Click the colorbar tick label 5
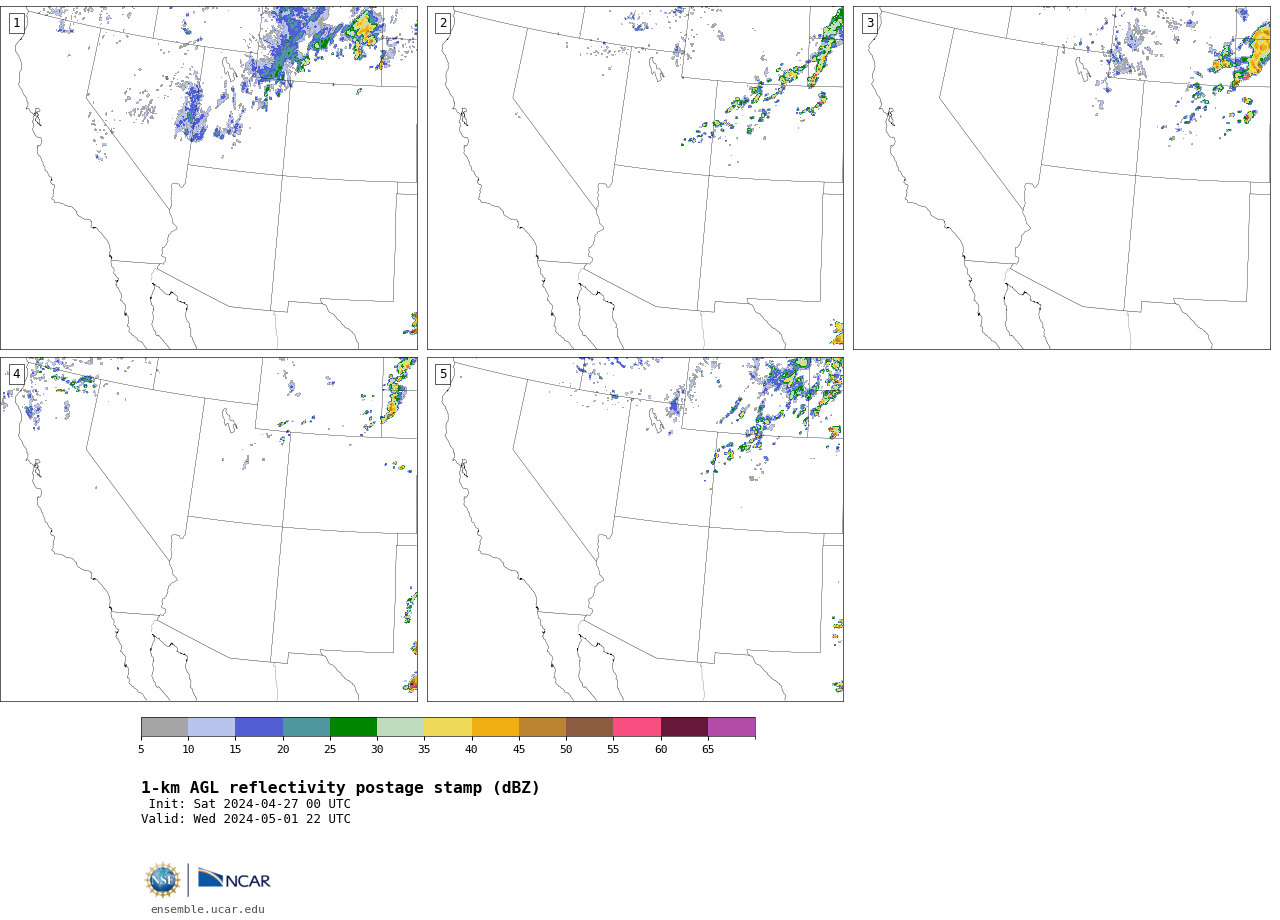Screen dimensions: 1280x920 pos(141,750)
